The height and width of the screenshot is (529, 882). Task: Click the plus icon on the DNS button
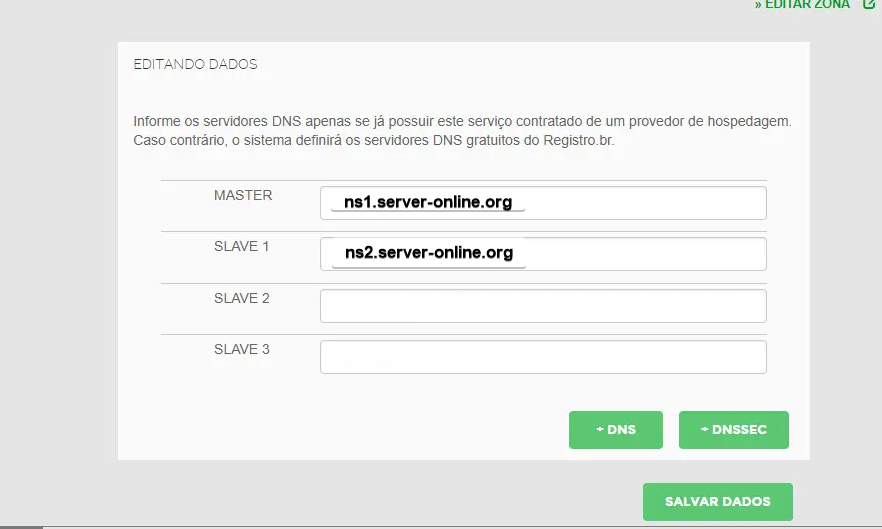coord(599,429)
